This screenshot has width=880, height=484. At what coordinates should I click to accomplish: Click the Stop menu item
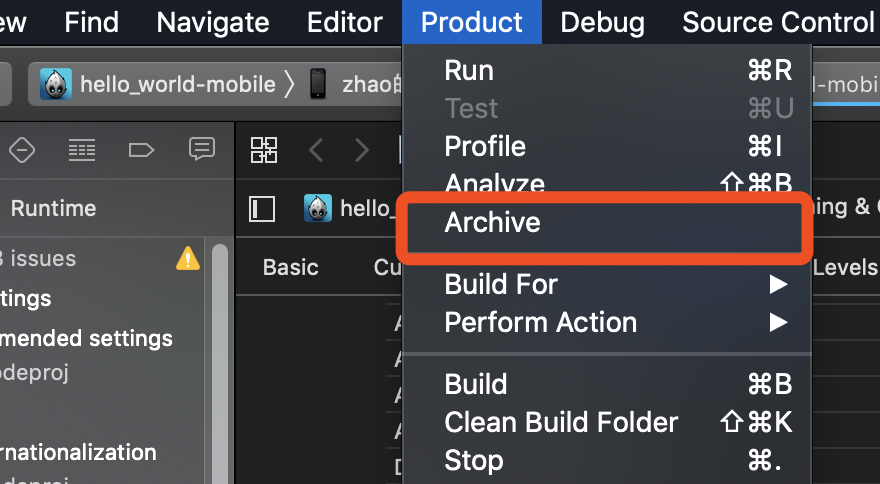coord(474,460)
